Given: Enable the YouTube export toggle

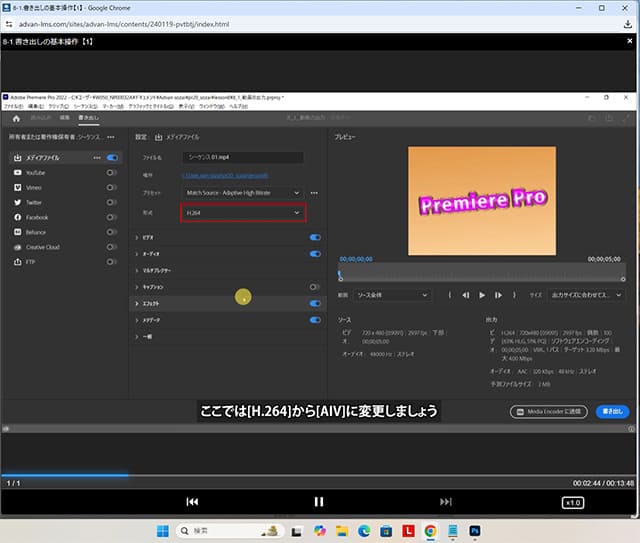Looking at the screenshot, I should 112,173.
